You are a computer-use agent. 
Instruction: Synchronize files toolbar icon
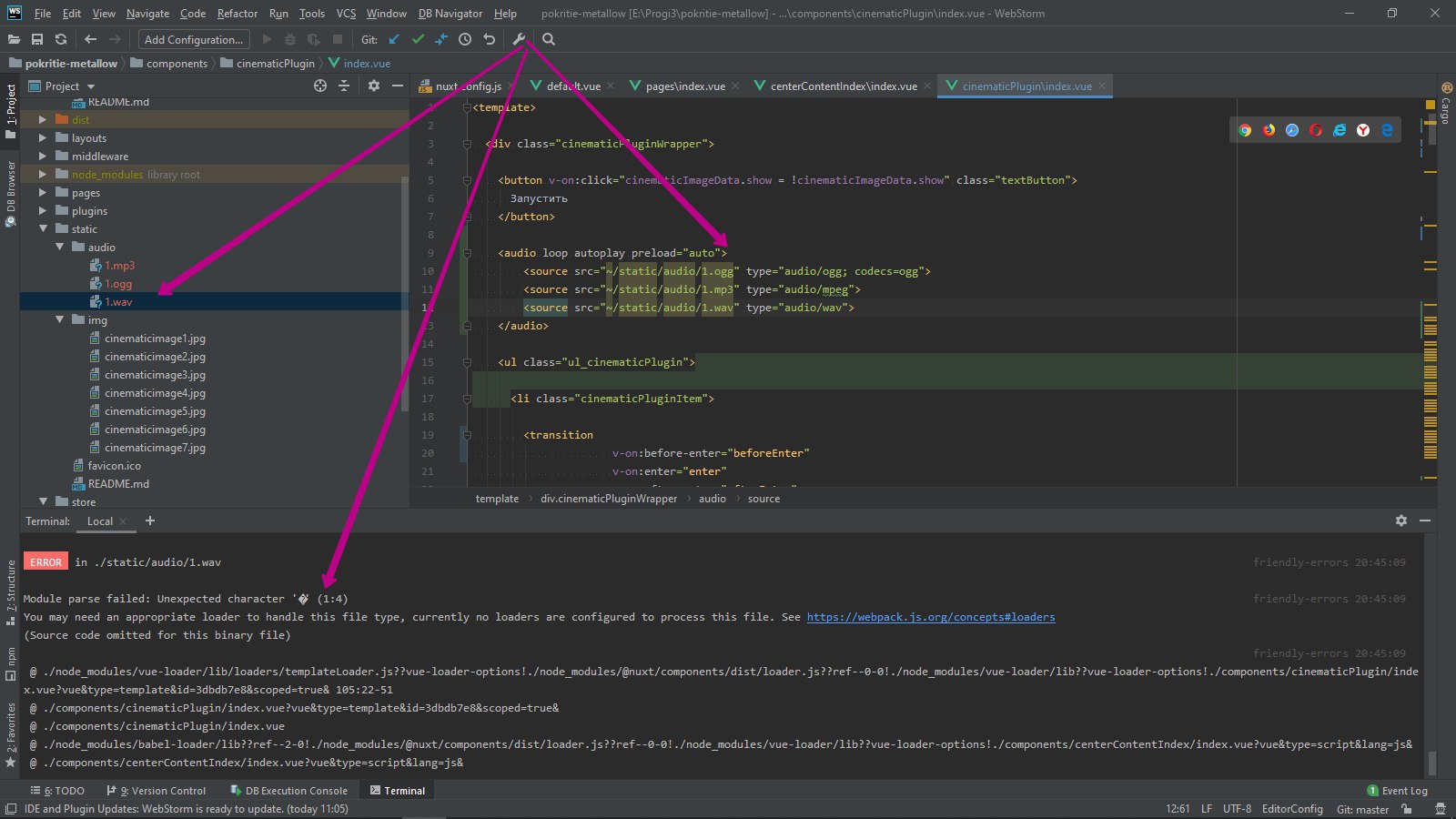(x=61, y=39)
